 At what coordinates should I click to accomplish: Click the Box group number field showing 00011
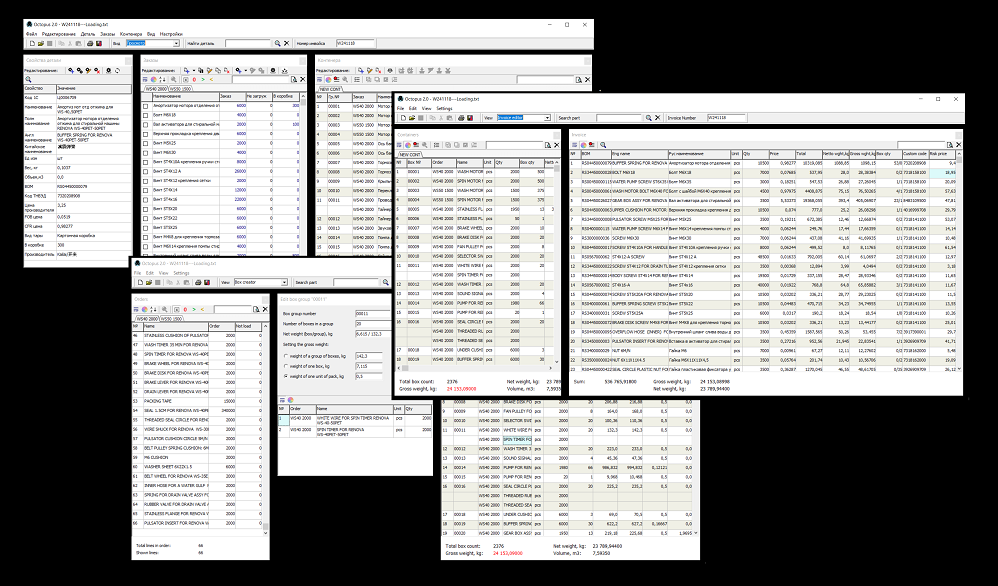tap(373, 314)
